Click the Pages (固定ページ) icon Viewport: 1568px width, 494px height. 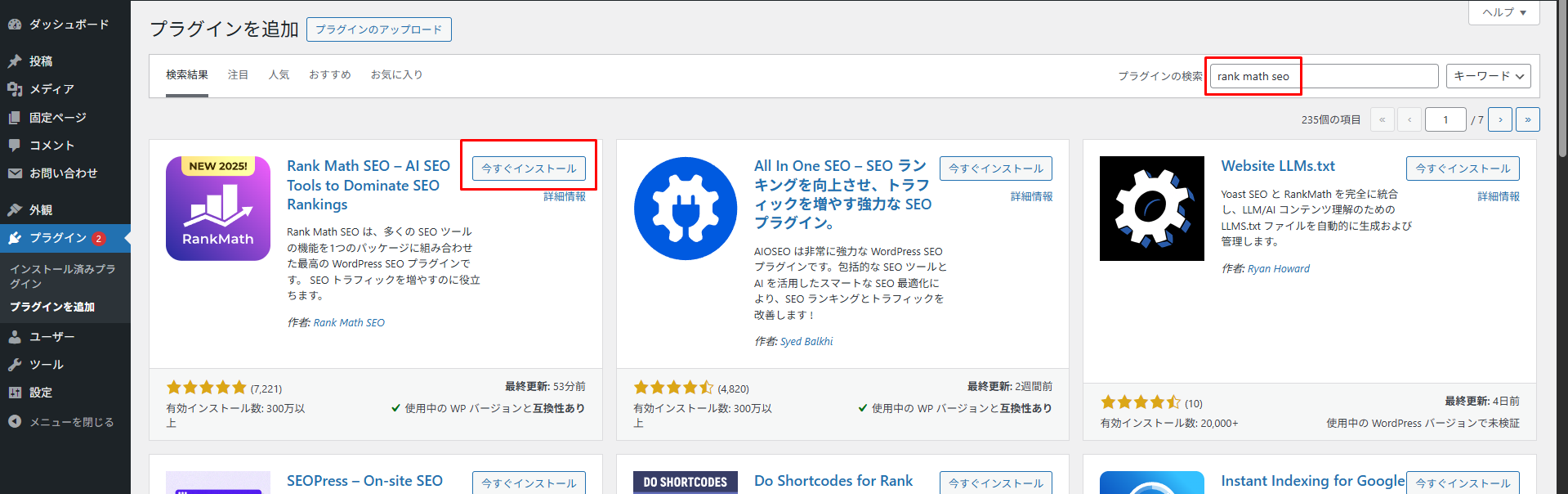tap(15, 118)
